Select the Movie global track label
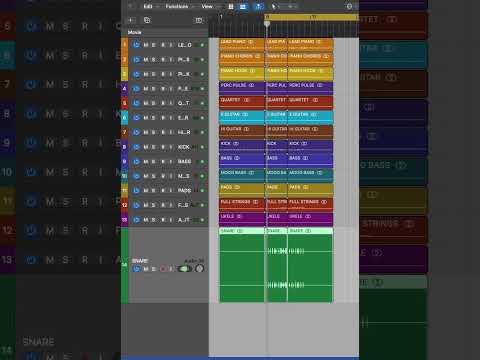This screenshot has height=360, width=480. point(134,32)
